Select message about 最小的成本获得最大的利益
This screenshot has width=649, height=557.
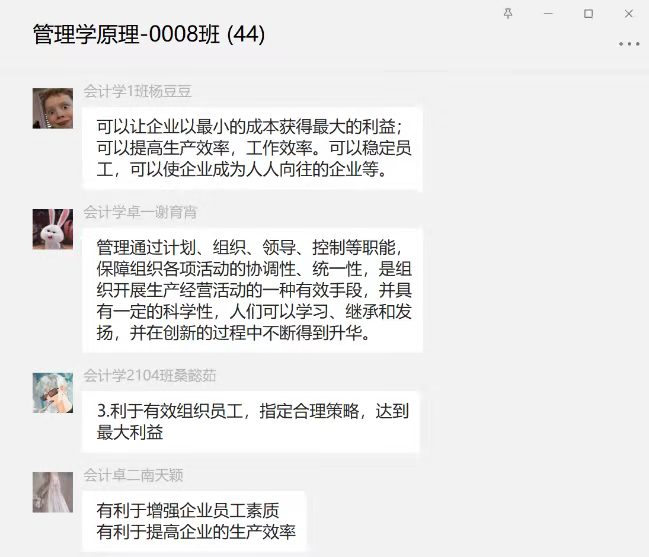[252, 148]
